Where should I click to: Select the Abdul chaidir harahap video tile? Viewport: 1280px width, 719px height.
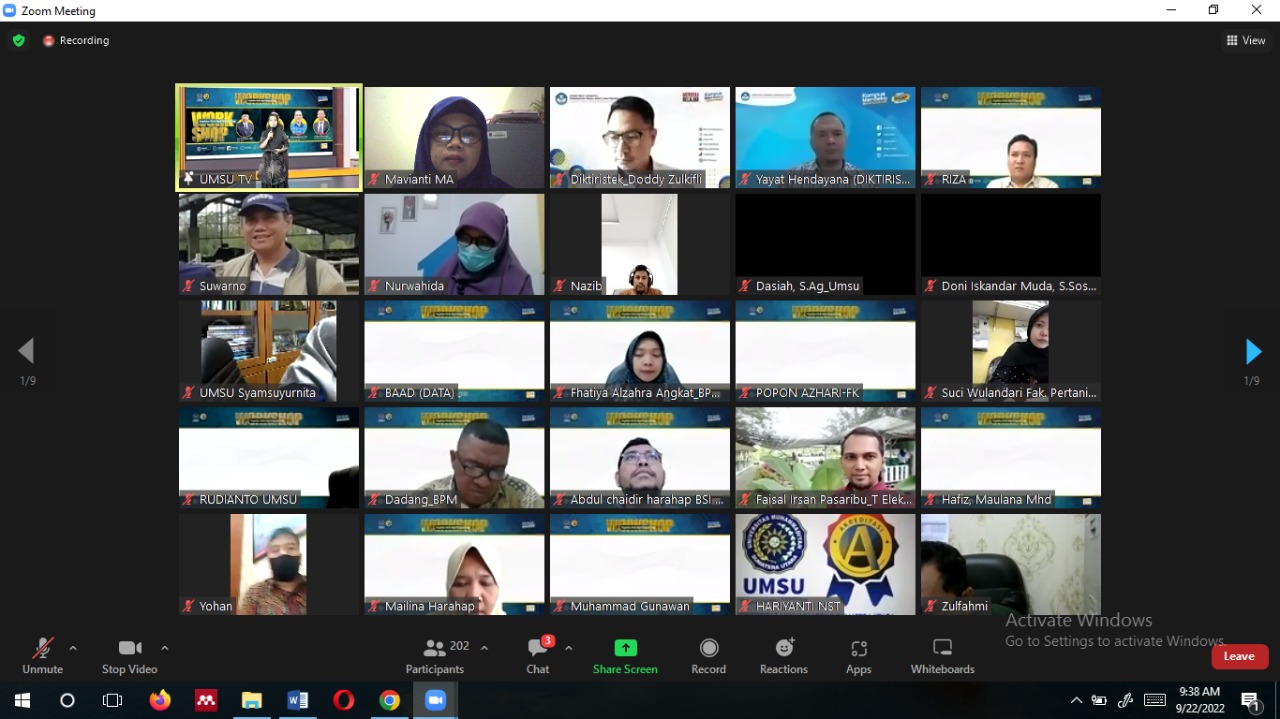tap(640, 458)
